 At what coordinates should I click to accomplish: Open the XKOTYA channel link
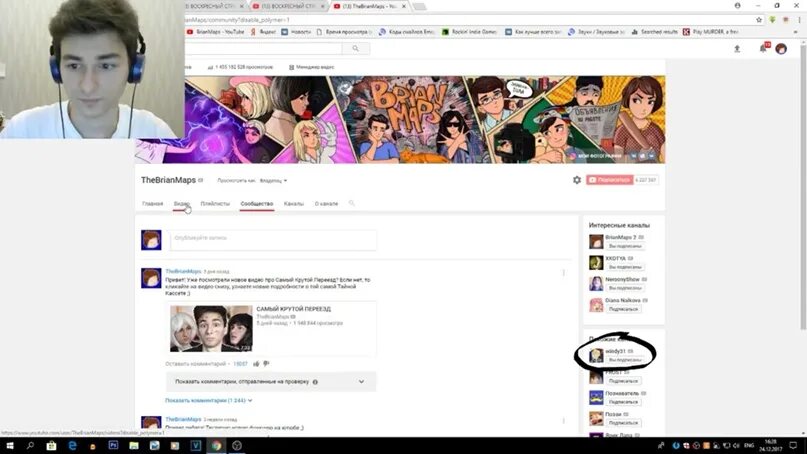[615, 258]
